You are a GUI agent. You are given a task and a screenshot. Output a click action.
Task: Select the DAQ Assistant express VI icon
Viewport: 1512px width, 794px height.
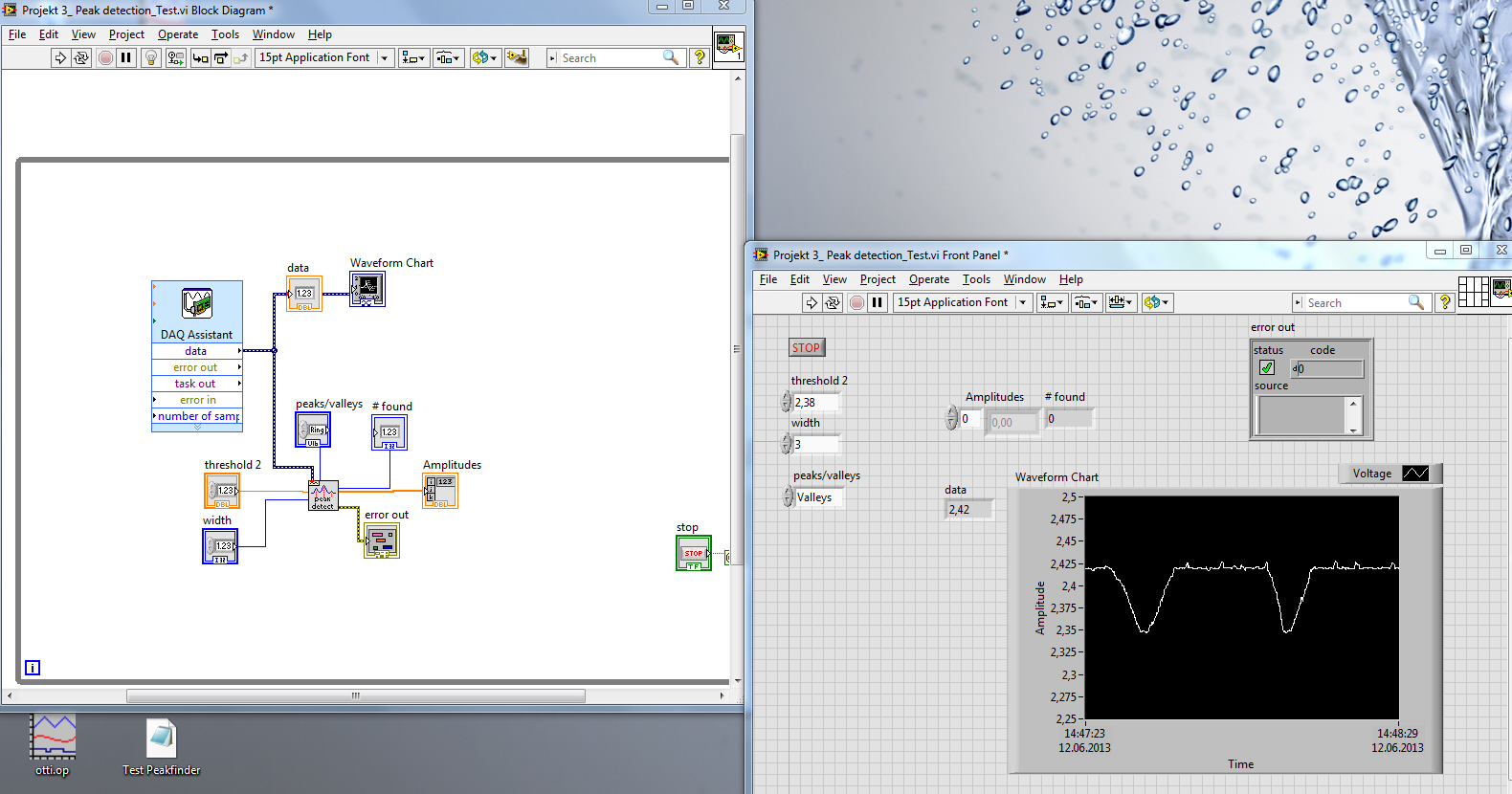pos(197,304)
